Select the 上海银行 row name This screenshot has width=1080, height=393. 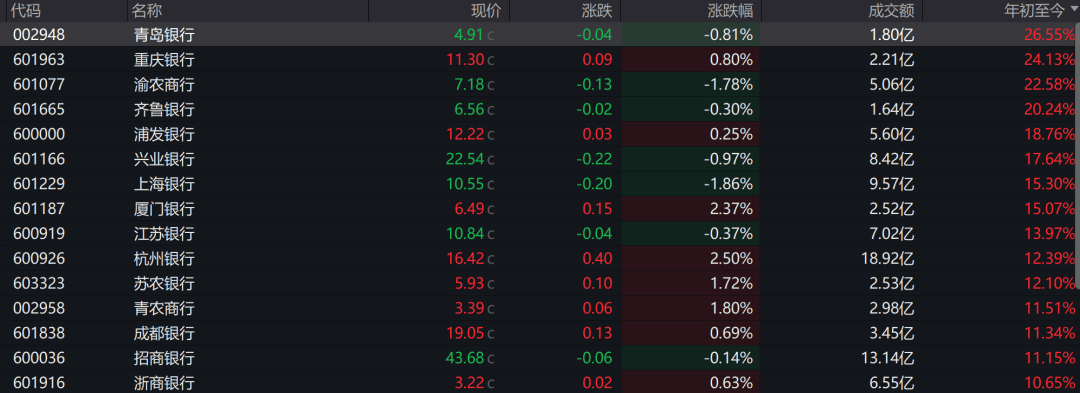point(164,184)
